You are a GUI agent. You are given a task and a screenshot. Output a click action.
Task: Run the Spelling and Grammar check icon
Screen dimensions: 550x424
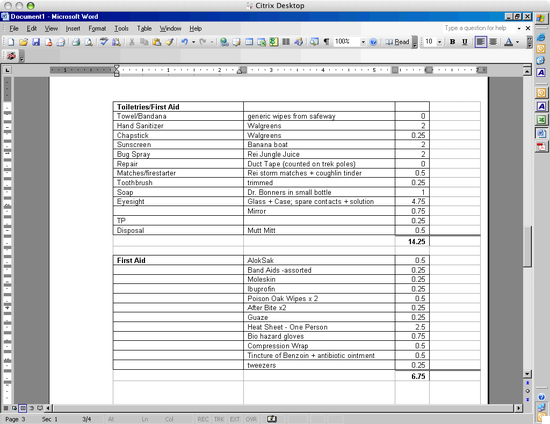click(x=104, y=42)
